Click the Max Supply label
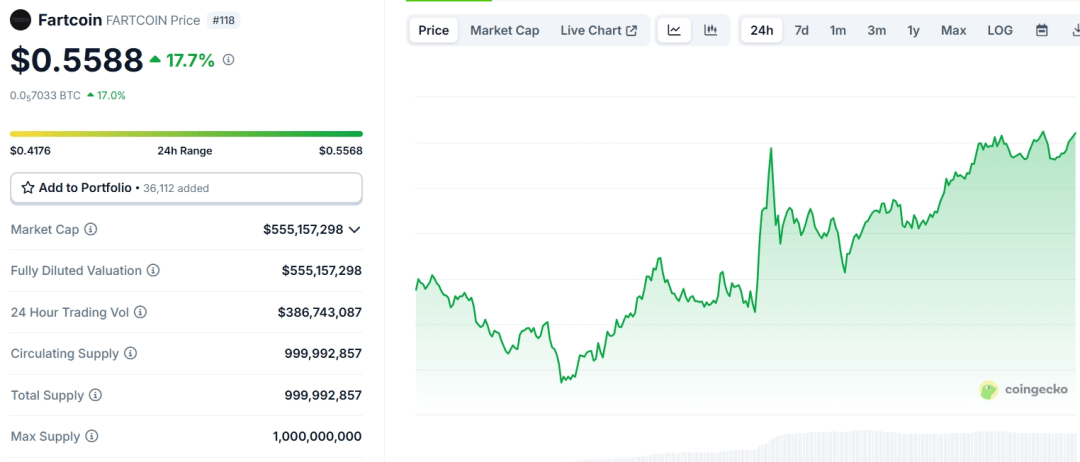The height and width of the screenshot is (462, 1080). [x=45, y=437]
